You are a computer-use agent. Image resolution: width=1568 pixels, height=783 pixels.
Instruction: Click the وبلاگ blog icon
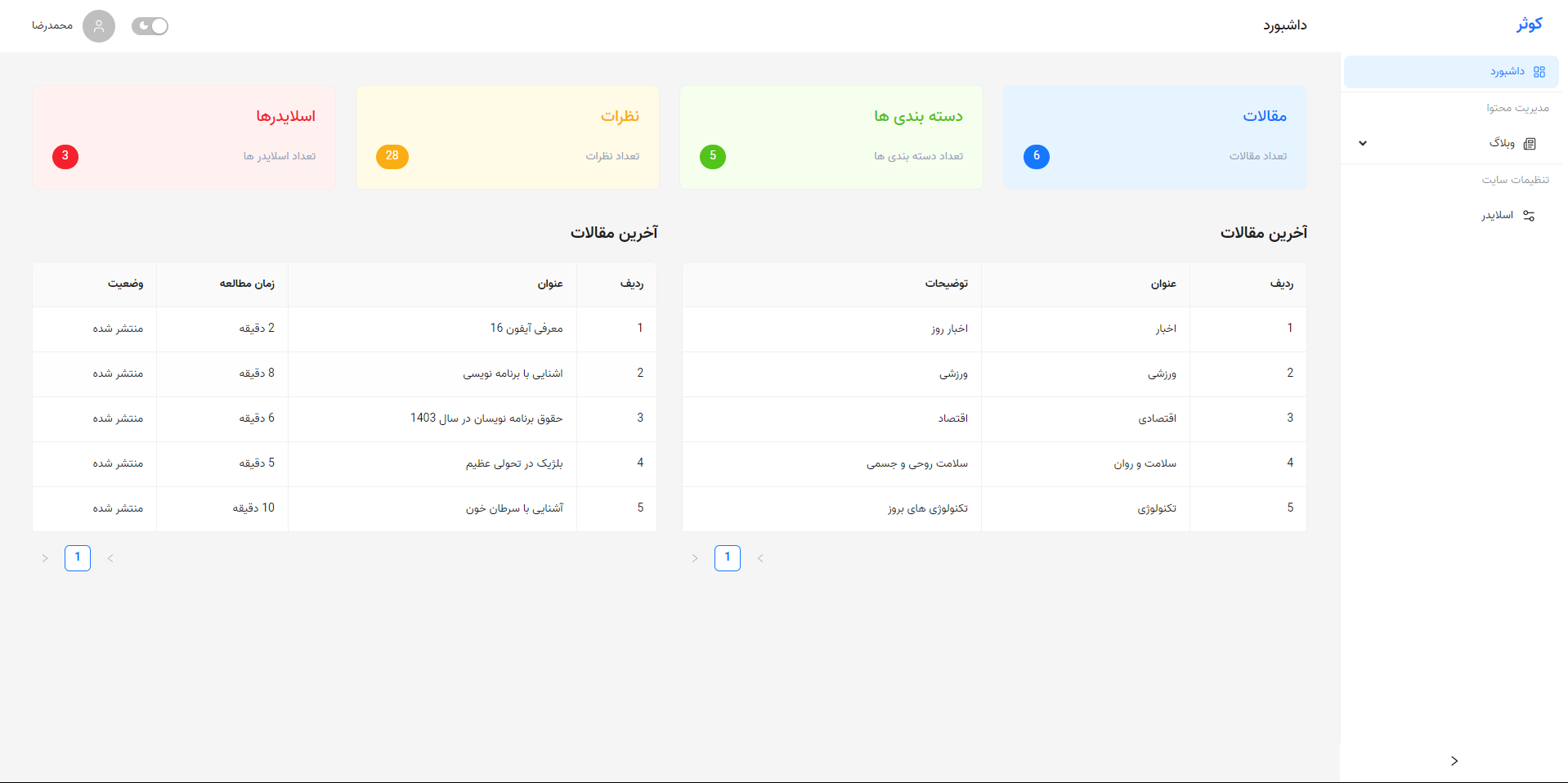point(1530,143)
